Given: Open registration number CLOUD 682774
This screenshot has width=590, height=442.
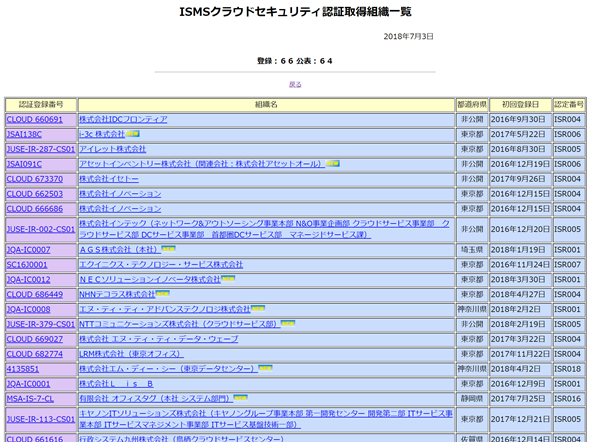Looking at the screenshot, I should click(35, 354).
